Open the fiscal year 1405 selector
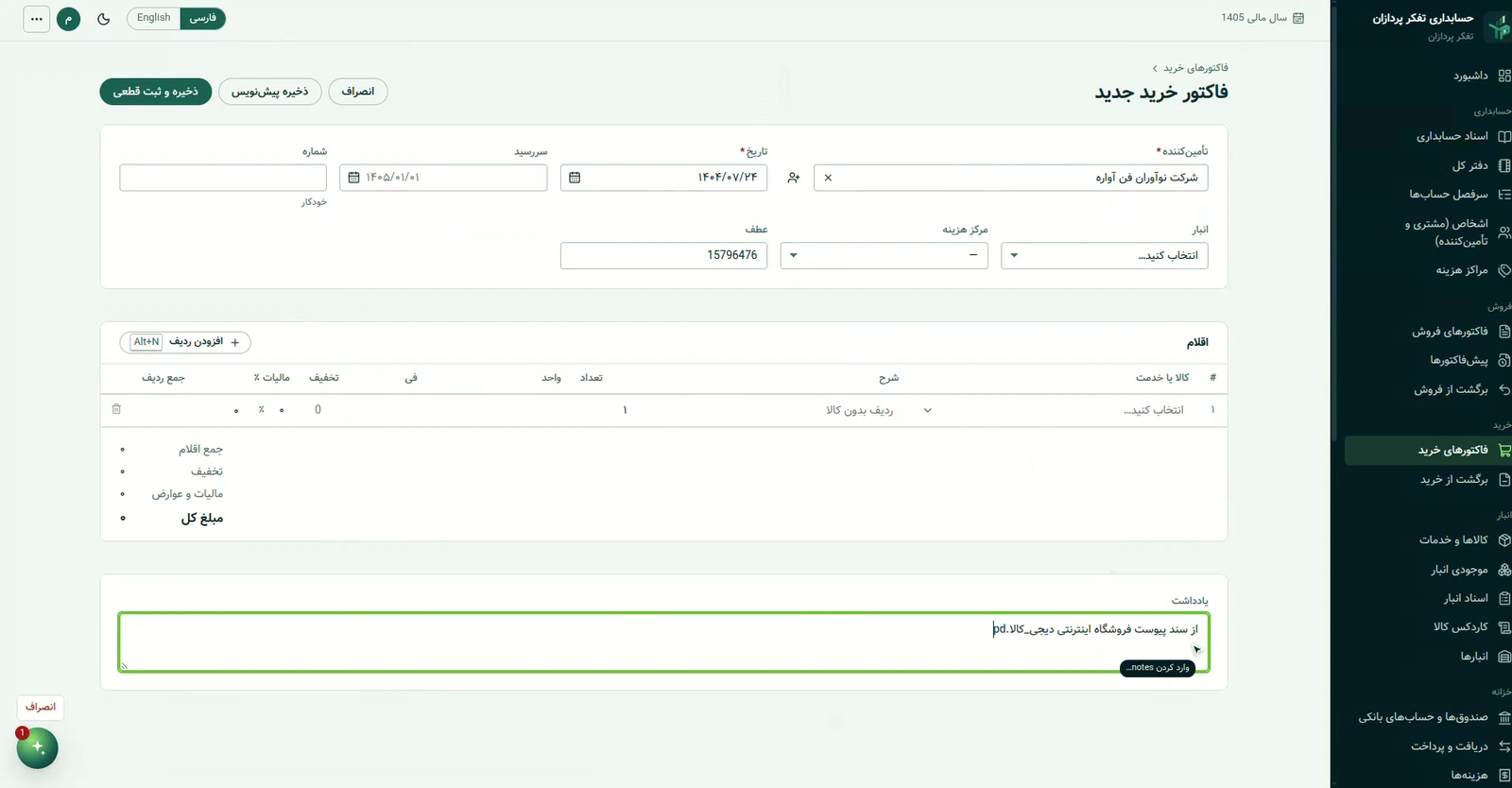 click(x=1263, y=18)
